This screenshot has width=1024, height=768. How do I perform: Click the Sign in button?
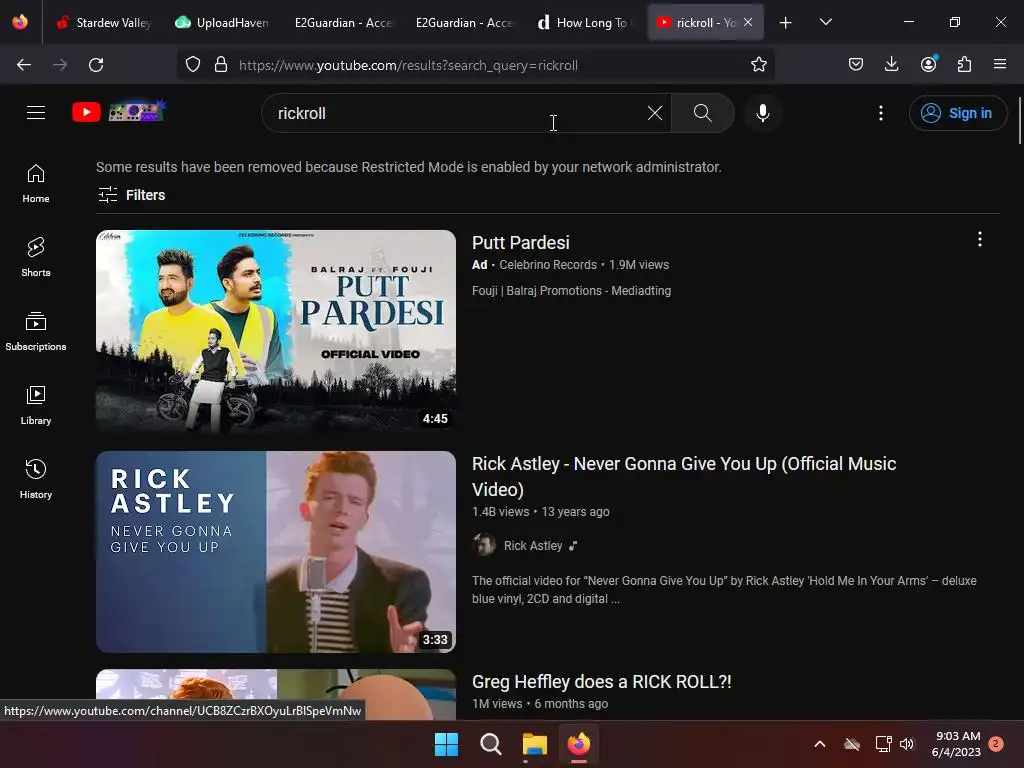[957, 113]
